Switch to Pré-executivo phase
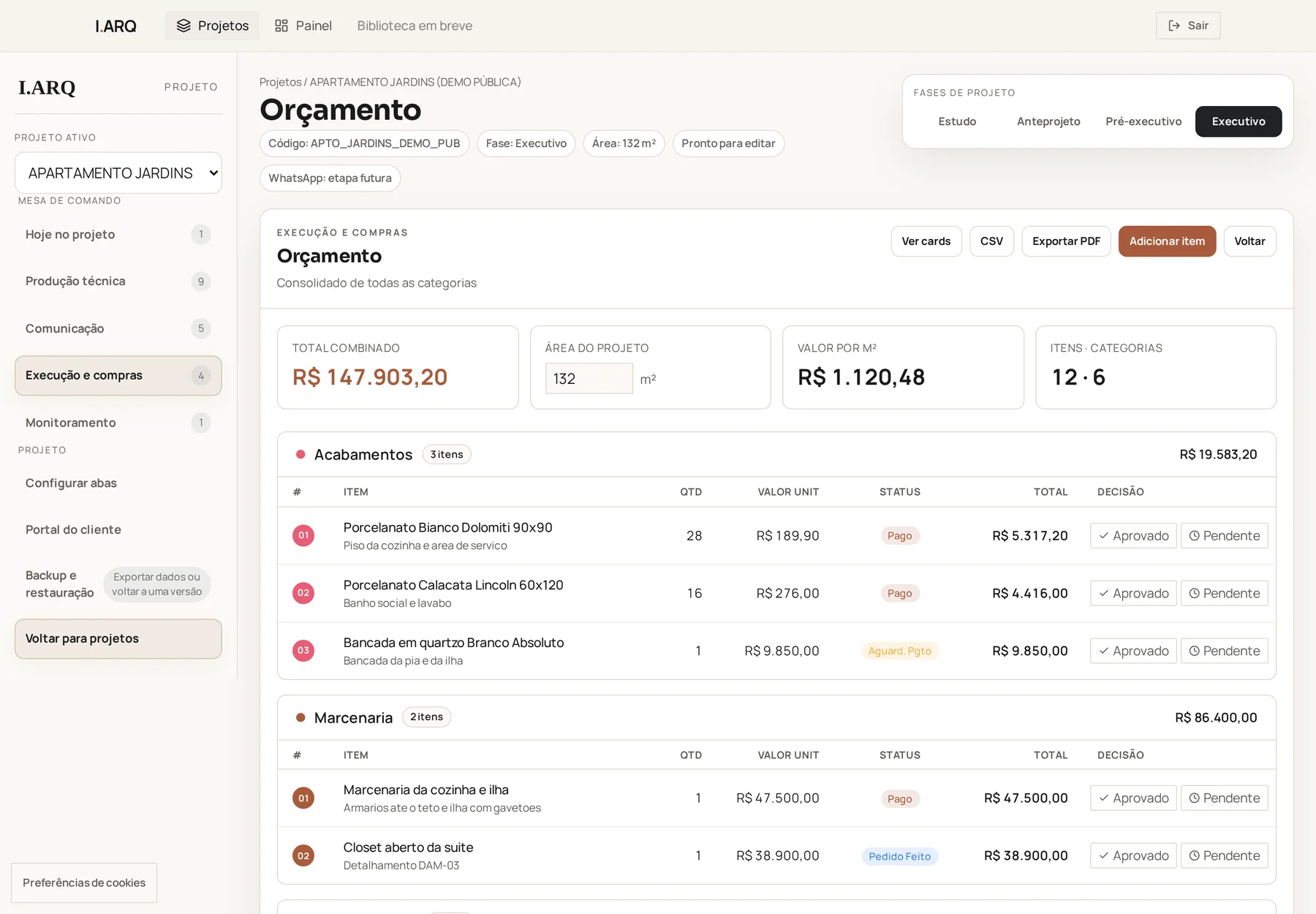Image resolution: width=1316 pixels, height=914 pixels. 1143,121
